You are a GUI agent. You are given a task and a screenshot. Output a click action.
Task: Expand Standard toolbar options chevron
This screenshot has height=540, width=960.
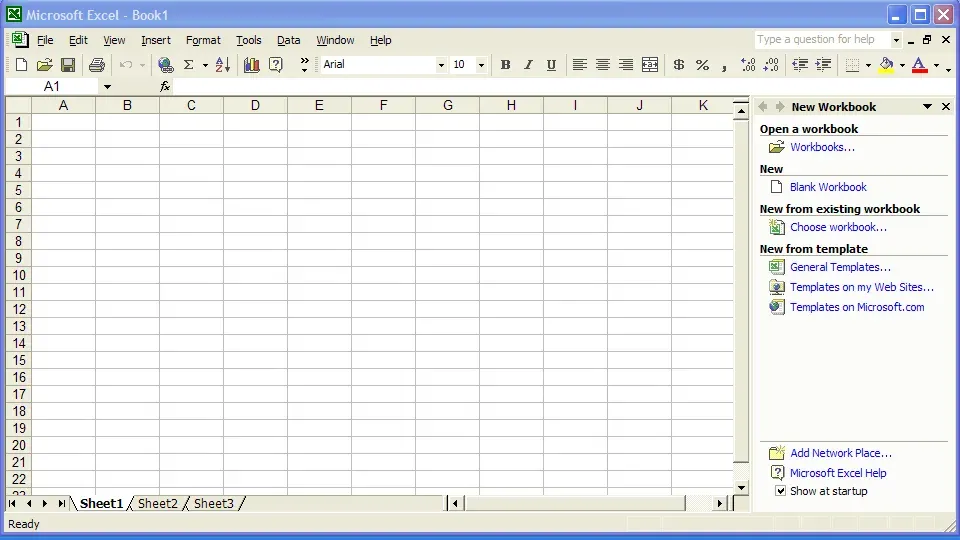[304, 65]
